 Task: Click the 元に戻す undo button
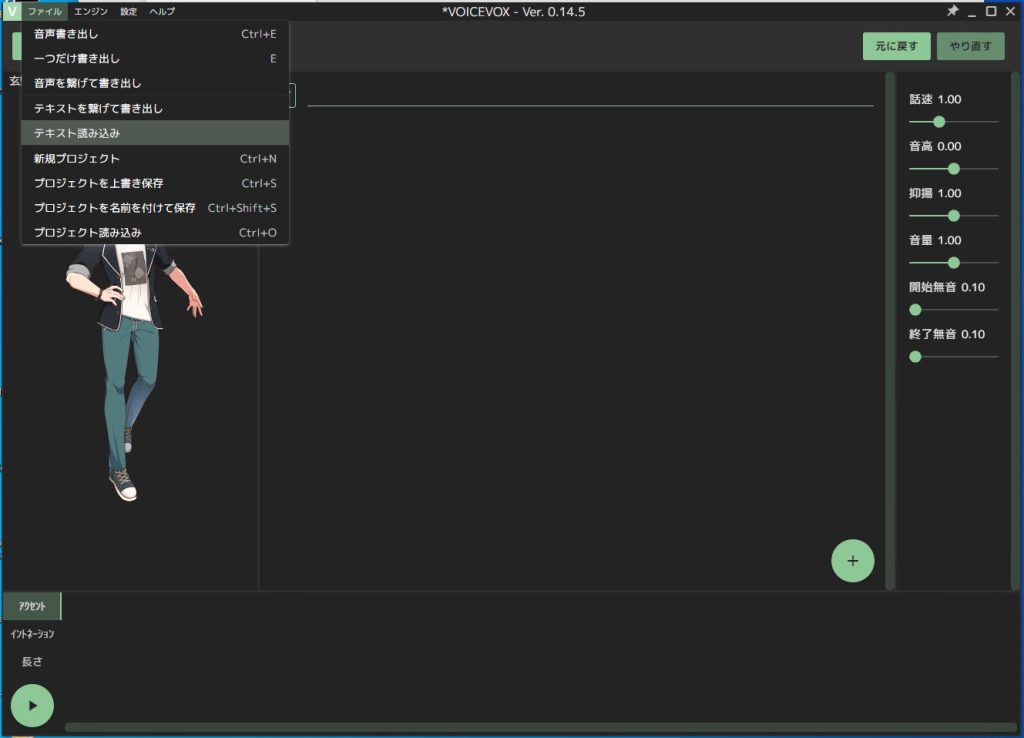click(x=896, y=46)
